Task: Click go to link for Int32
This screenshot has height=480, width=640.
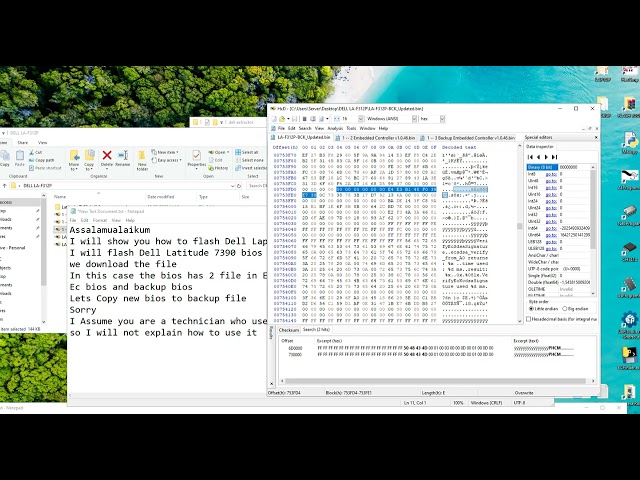Action: (551, 214)
